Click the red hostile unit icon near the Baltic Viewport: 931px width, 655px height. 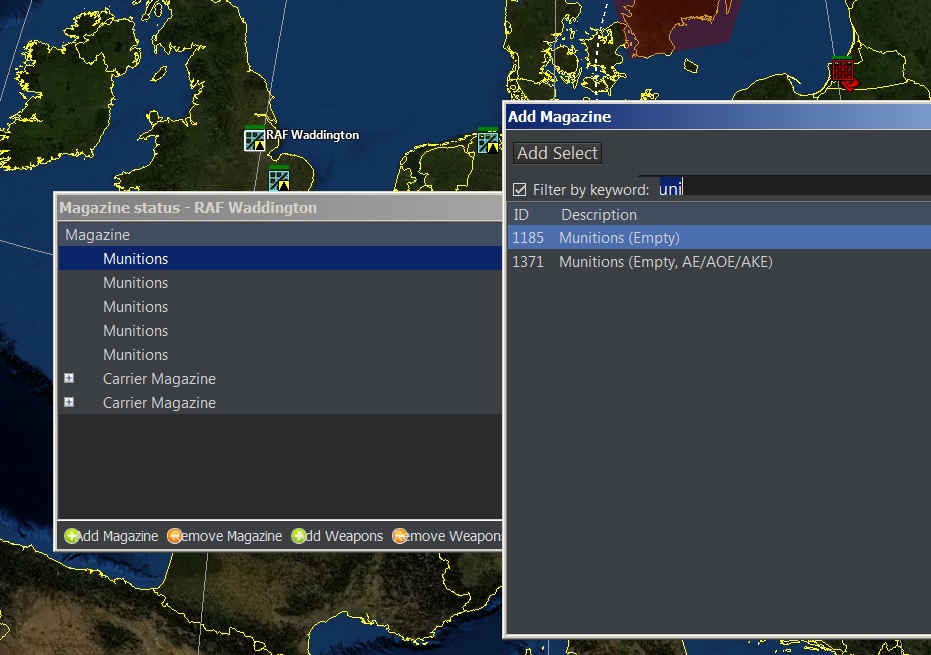[x=843, y=71]
